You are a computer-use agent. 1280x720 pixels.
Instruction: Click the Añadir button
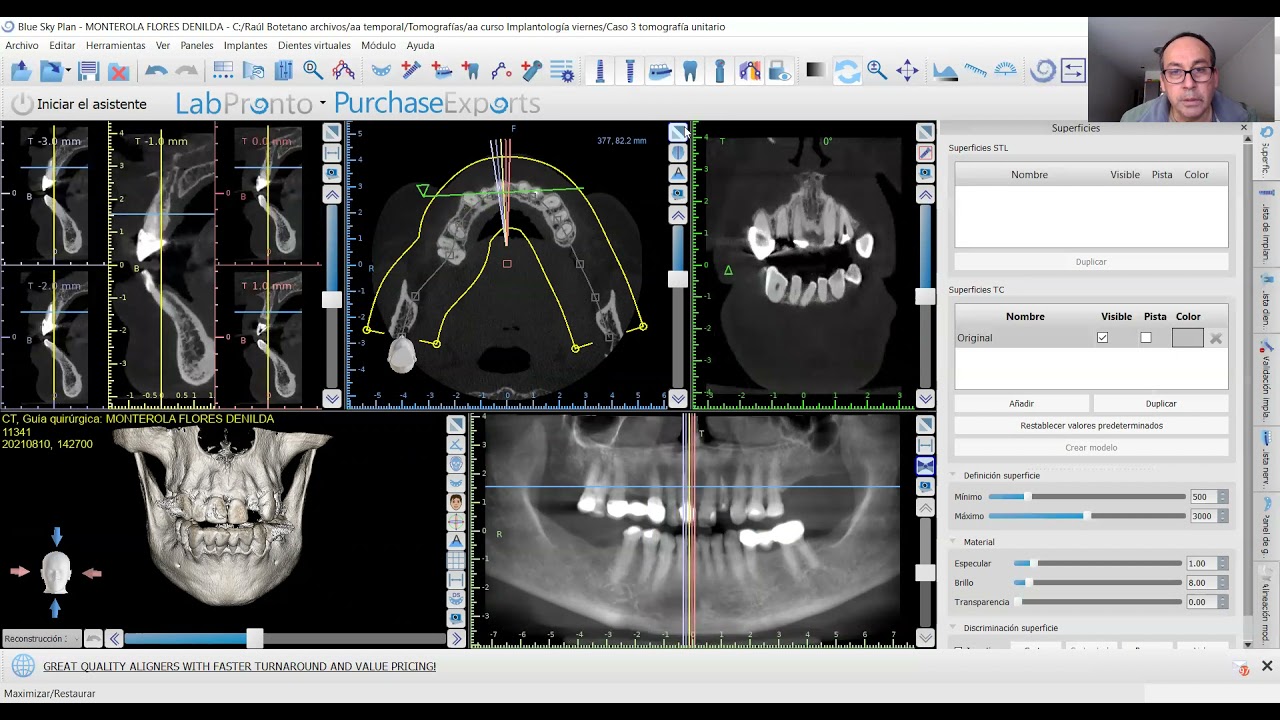tap(1021, 404)
